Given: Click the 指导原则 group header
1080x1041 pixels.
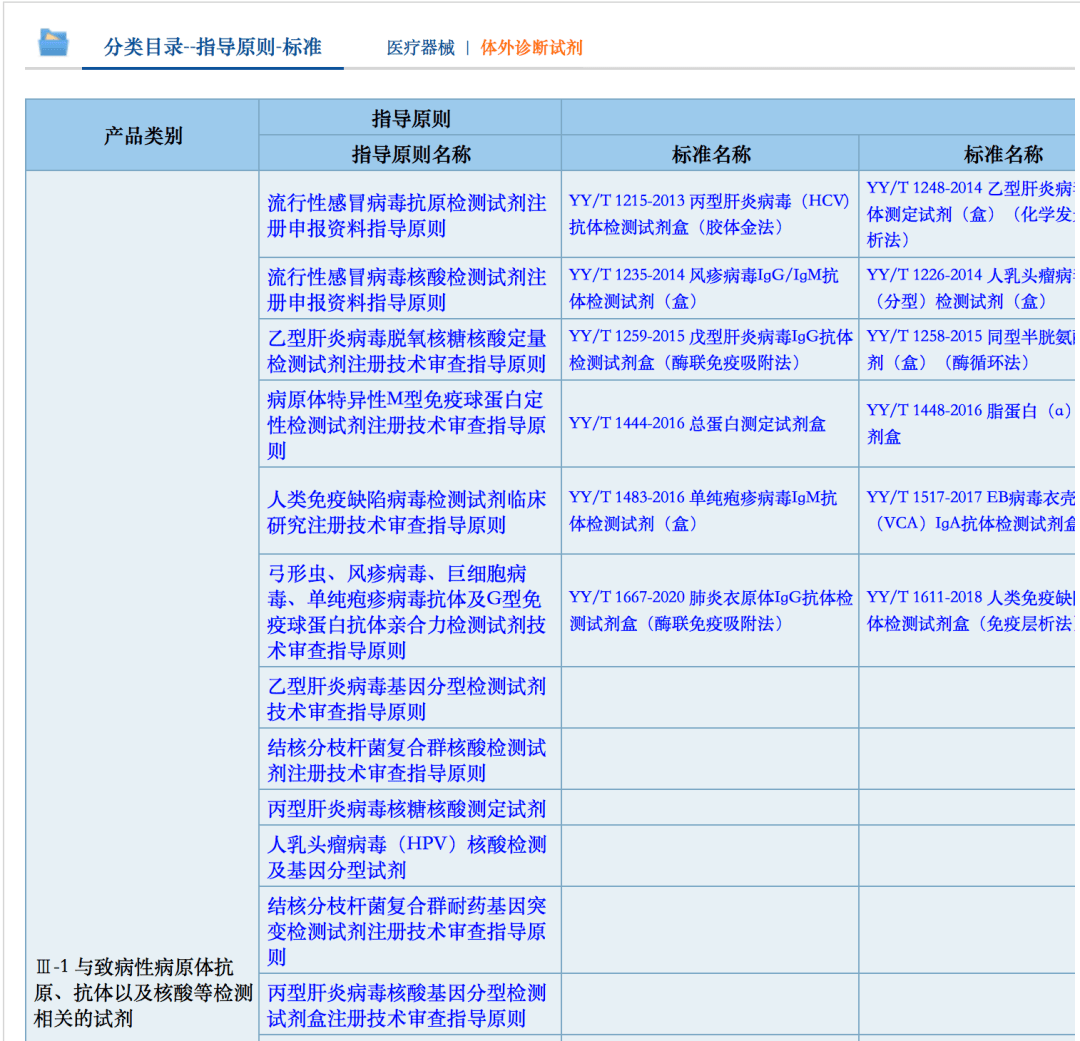Looking at the screenshot, I should tap(411, 118).
